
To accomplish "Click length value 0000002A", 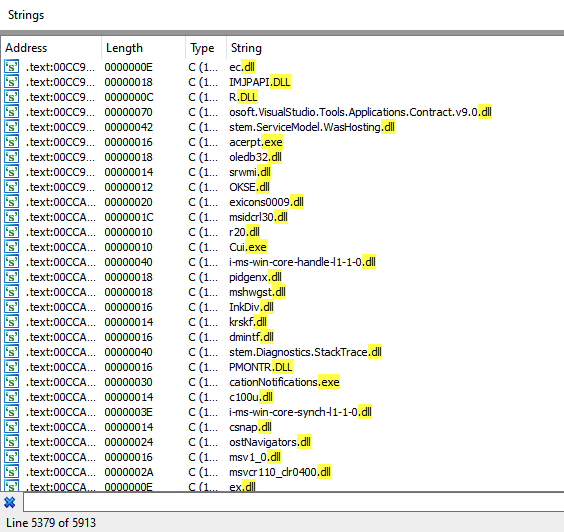I will (x=128, y=472).
